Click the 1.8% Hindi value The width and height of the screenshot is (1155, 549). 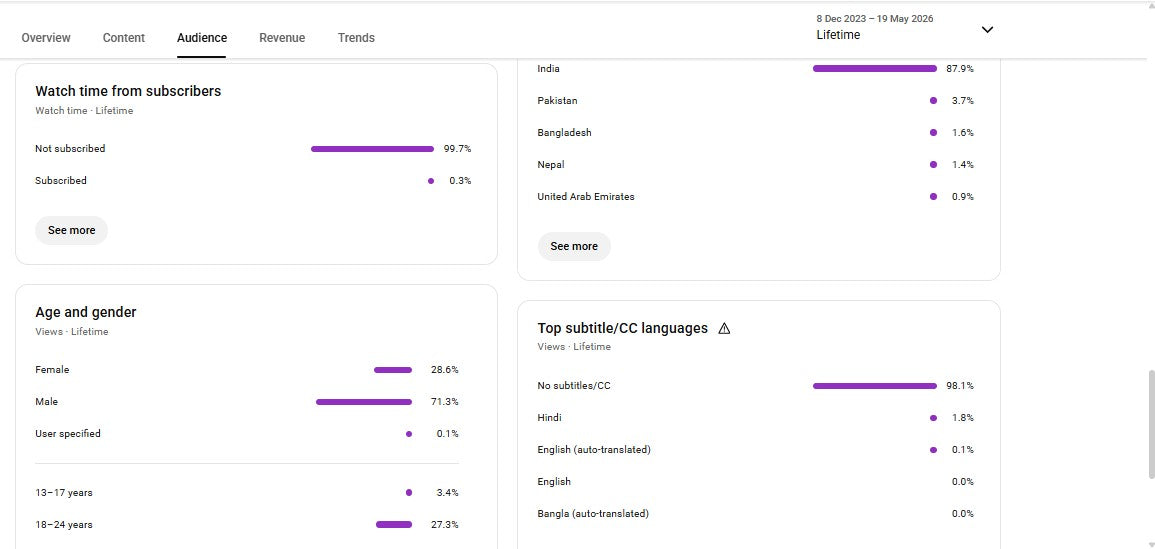click(963, 417)
